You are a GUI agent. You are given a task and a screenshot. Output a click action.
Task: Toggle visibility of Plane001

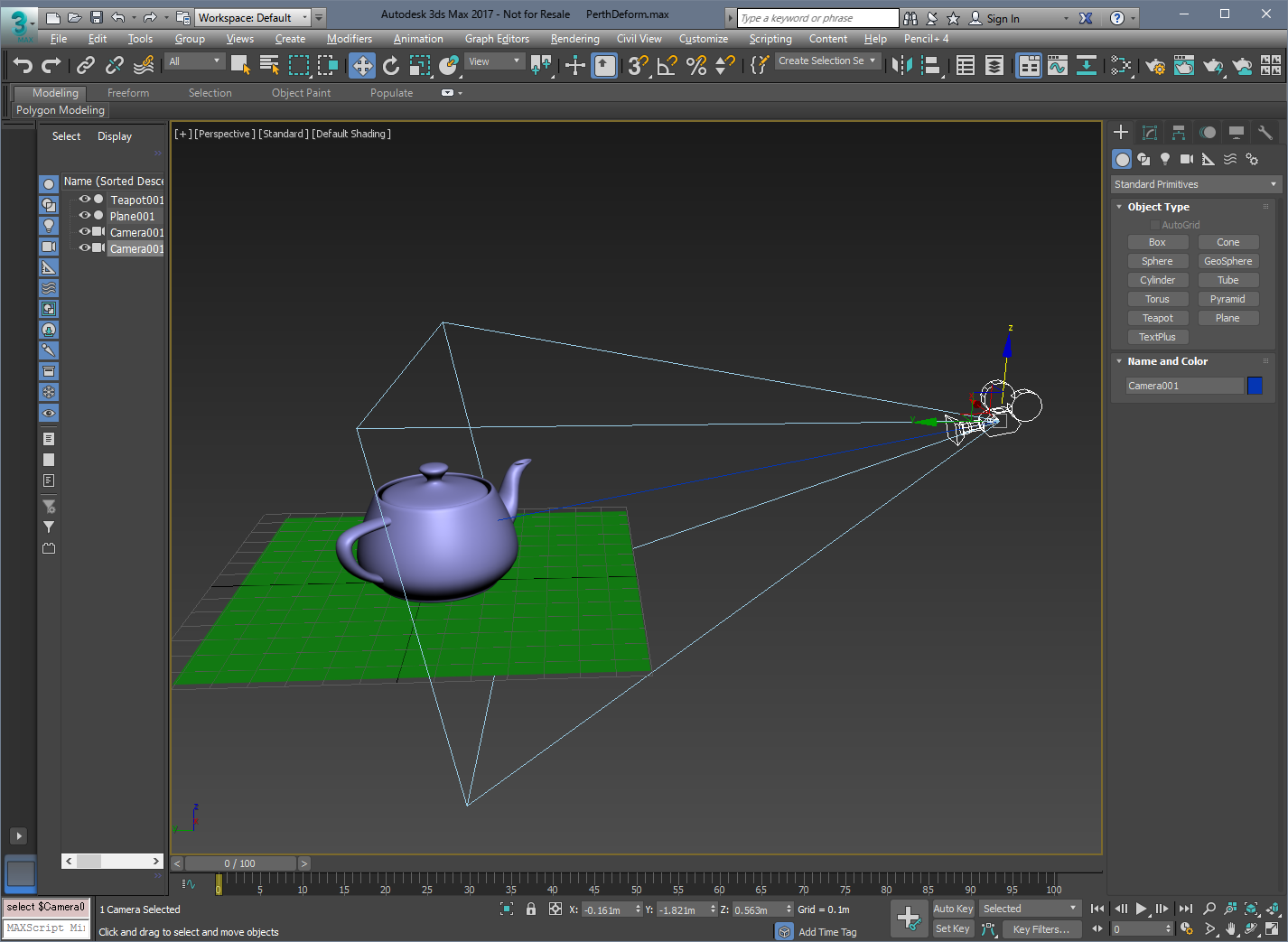point(85,216)
